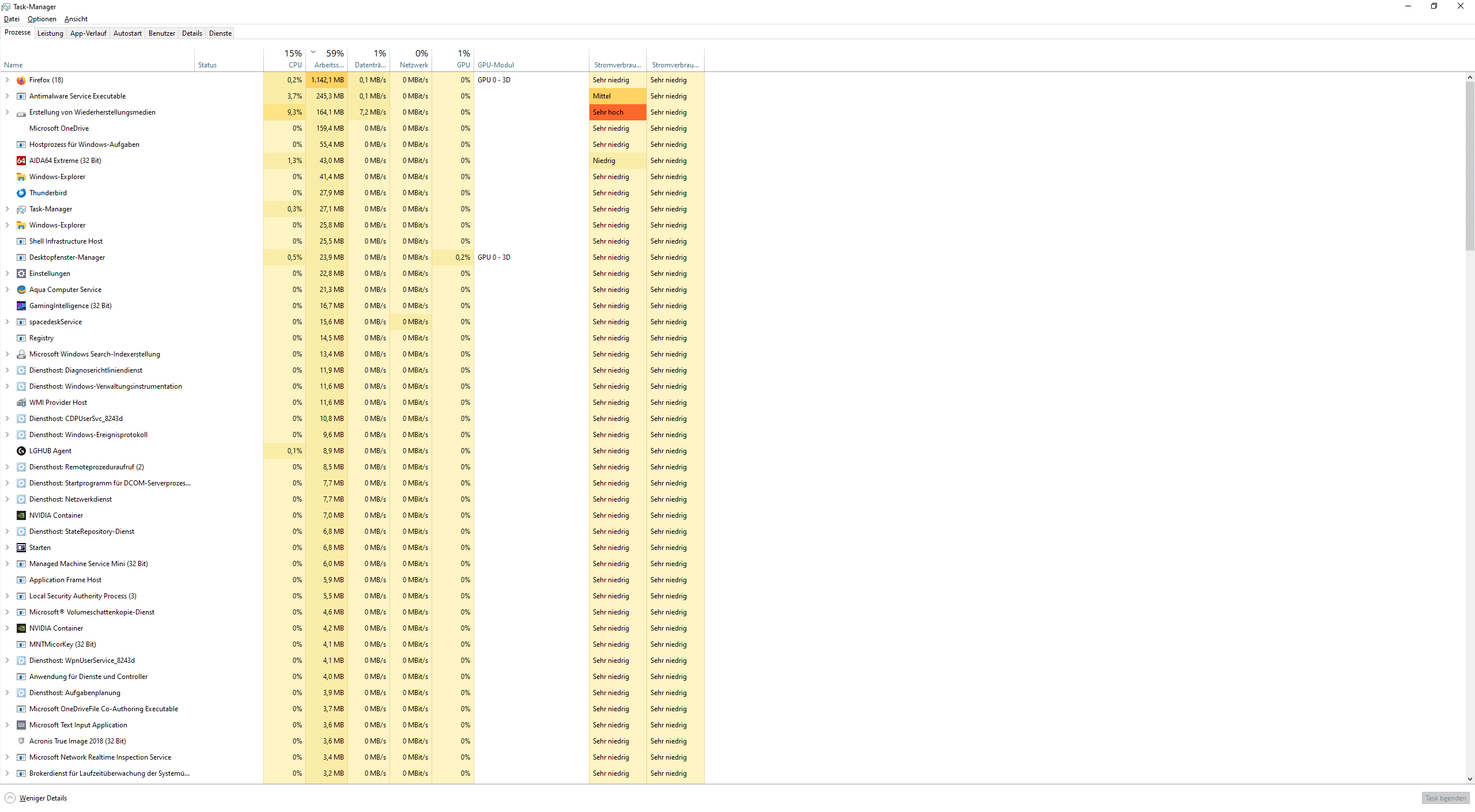Click the Diensthost: Netzwerkdienst gear icon
1475x812 pixels.
pos(21,499)
